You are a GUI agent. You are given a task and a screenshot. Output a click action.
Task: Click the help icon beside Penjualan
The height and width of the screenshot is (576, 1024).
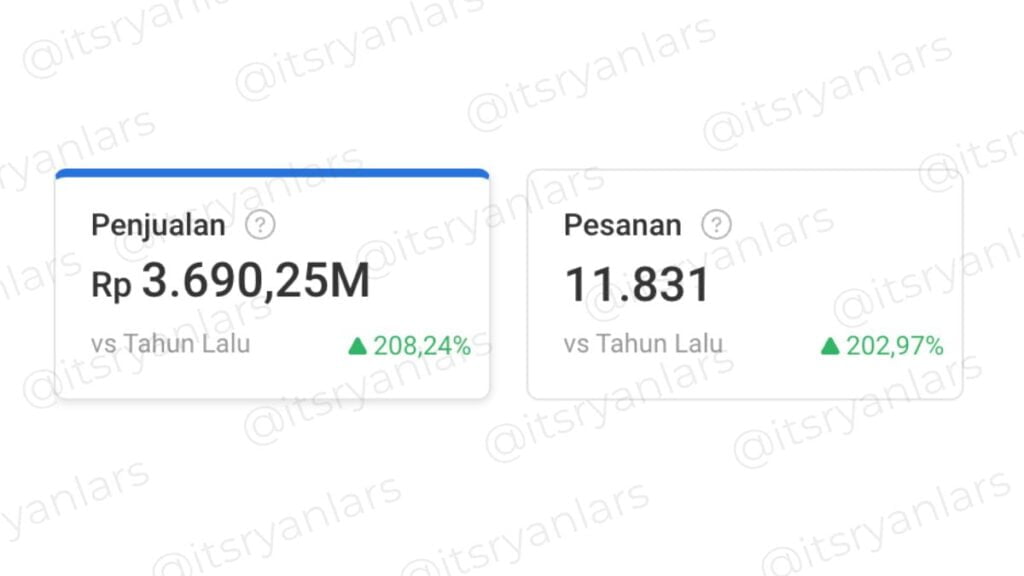pos(260,225)
